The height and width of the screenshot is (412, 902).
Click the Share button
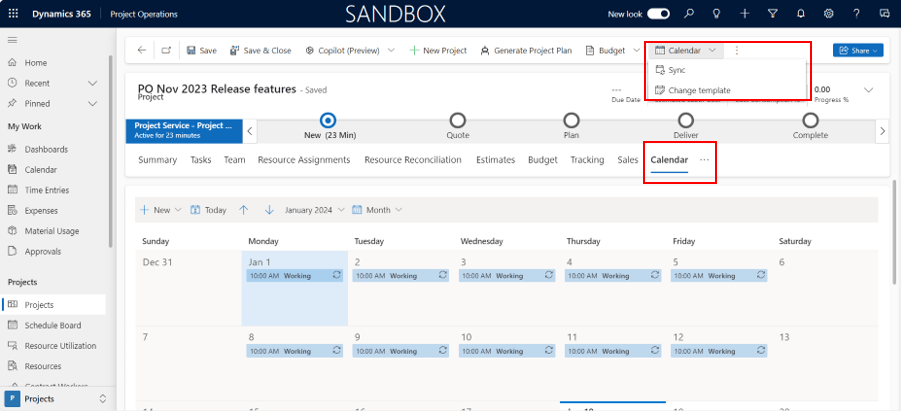pyautogui.click(x=858, y=50)
